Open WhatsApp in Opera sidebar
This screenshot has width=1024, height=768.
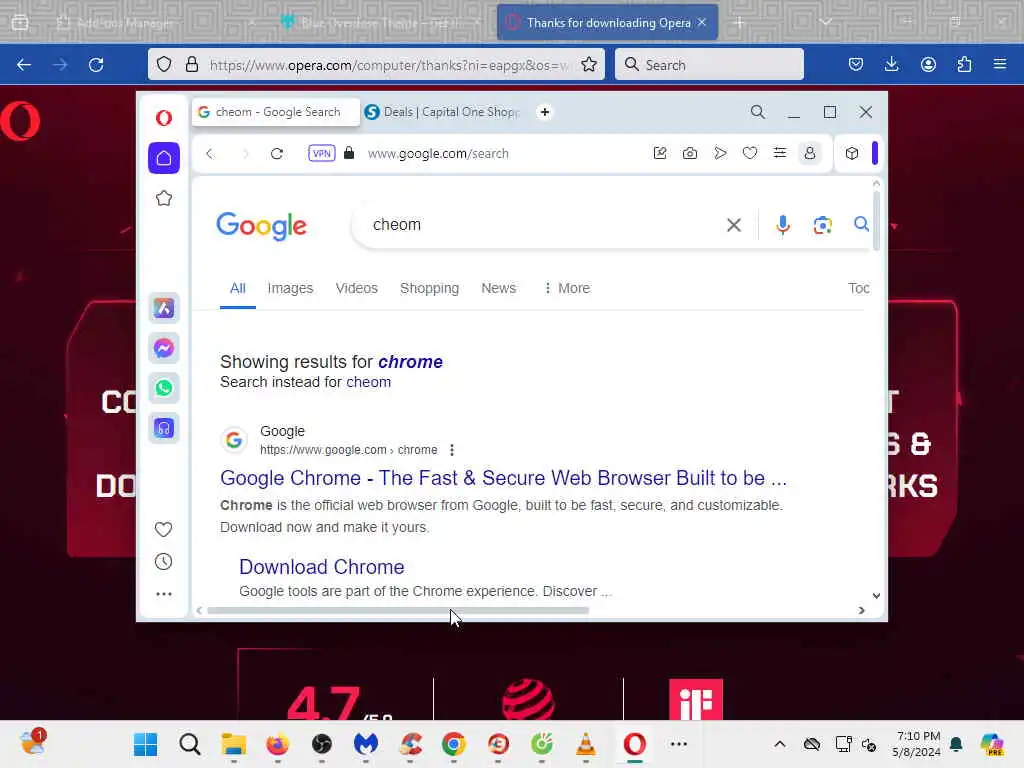pyautogui.click(x=164, y=388)
